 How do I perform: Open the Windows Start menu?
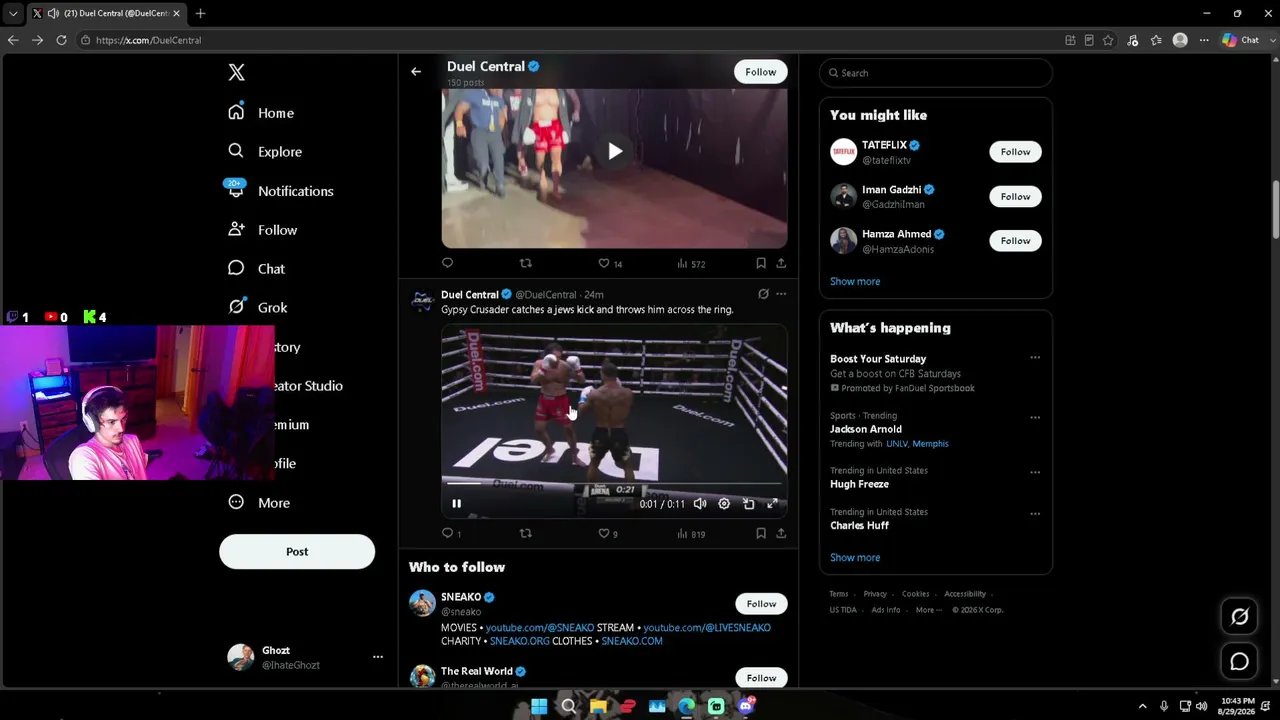(x=539, y=707)
